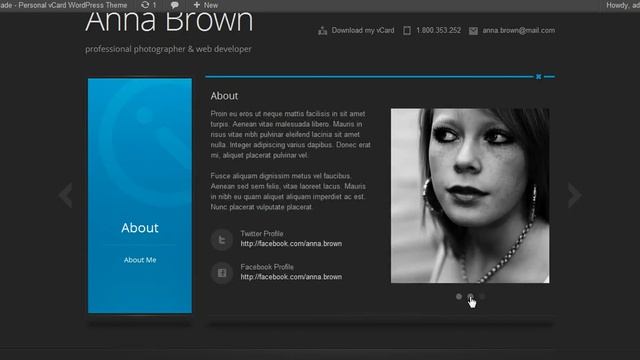Image resolution: width=640 pixels, height=360 pixels.
Task: Open the New menu in admin bar
Action: pos(206,5)
